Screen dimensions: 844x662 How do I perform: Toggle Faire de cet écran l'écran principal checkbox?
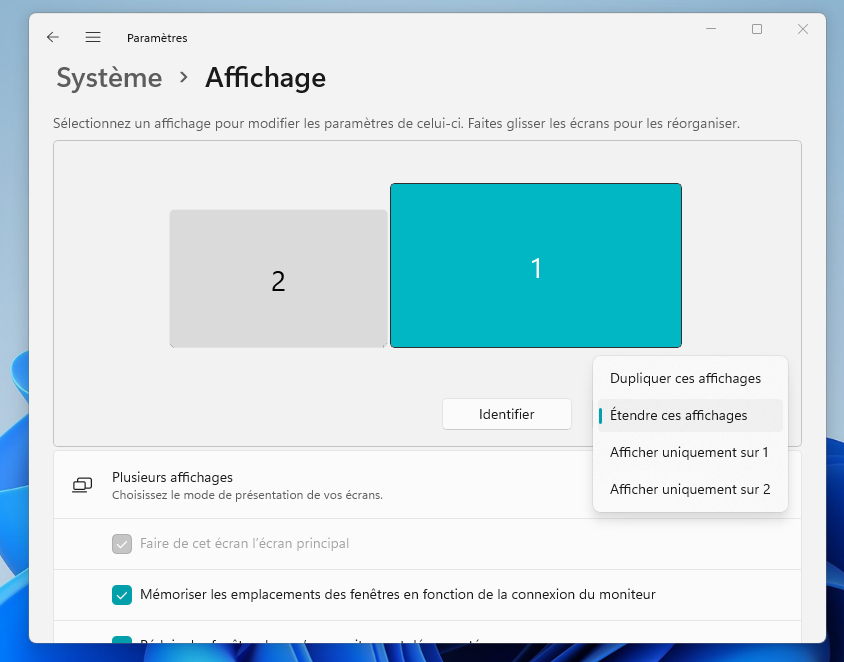[x=122, y=544]
